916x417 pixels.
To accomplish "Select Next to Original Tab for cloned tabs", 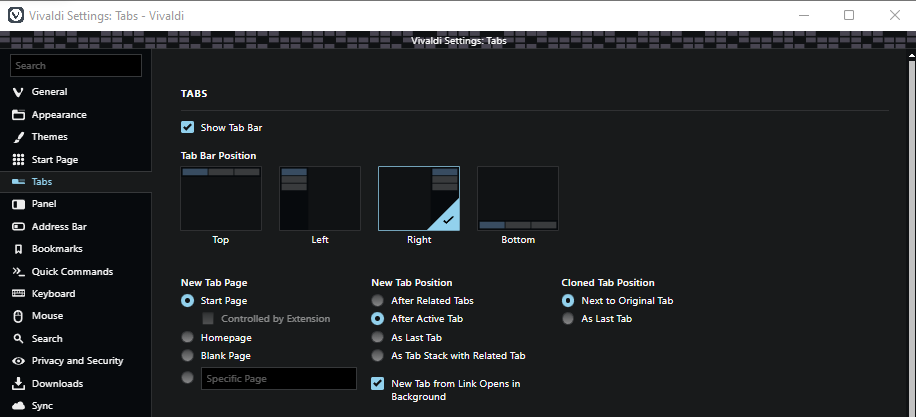I will (568, 301).
